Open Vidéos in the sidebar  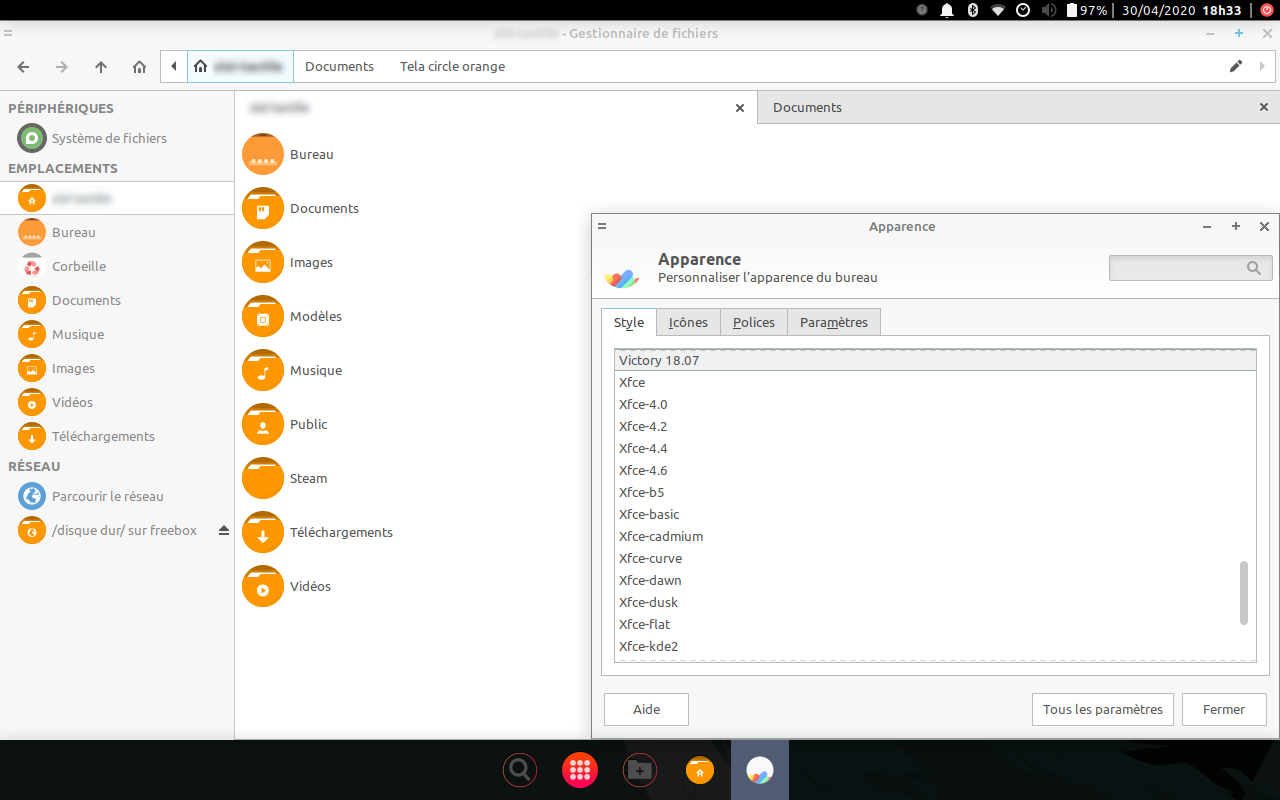pyautogui.click(x=117, y=402)
